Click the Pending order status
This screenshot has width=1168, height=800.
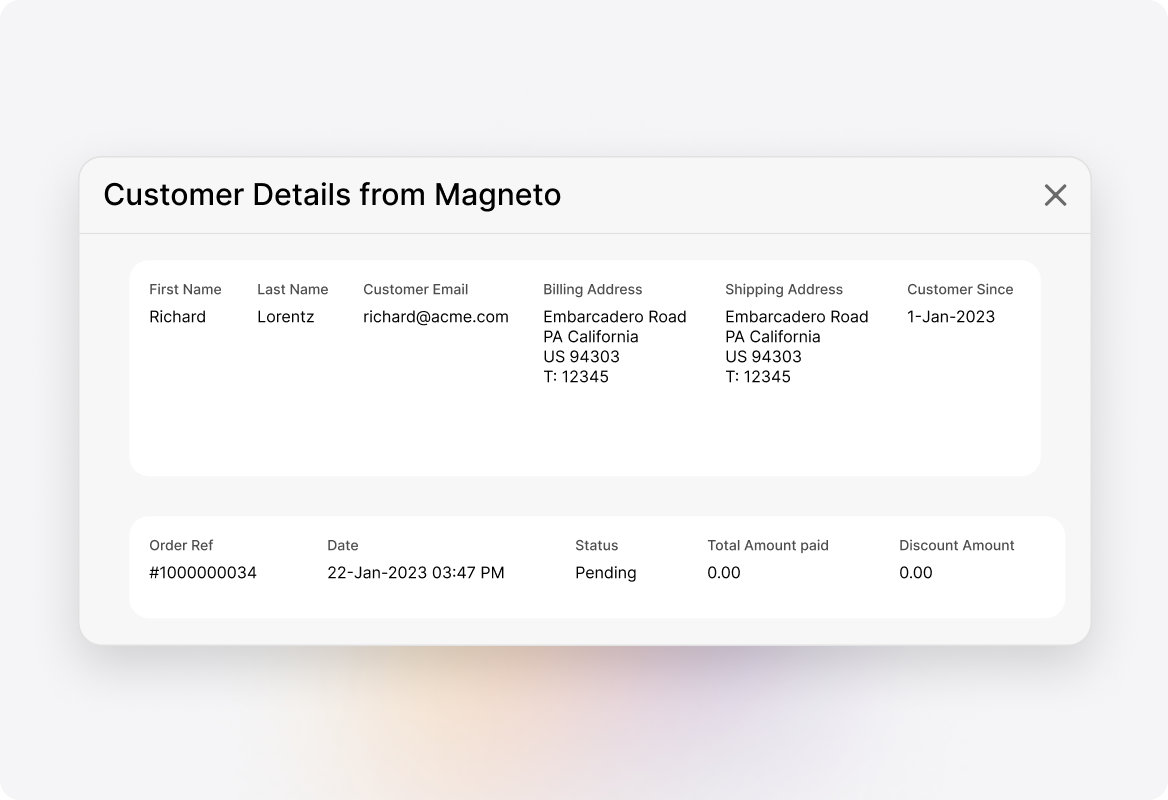[x=605, y=572]
